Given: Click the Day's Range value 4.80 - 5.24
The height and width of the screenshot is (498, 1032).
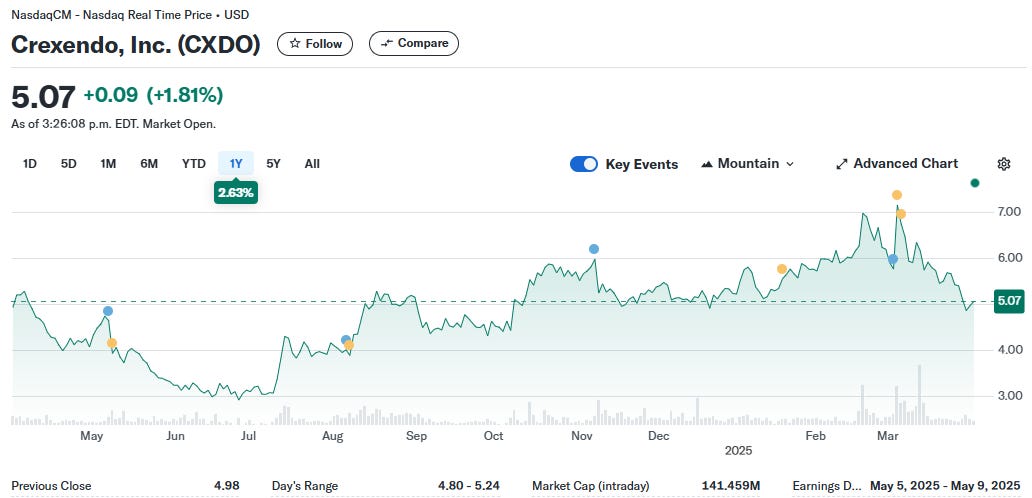Looking at the screenshot, I should click(x=469, y=486).
